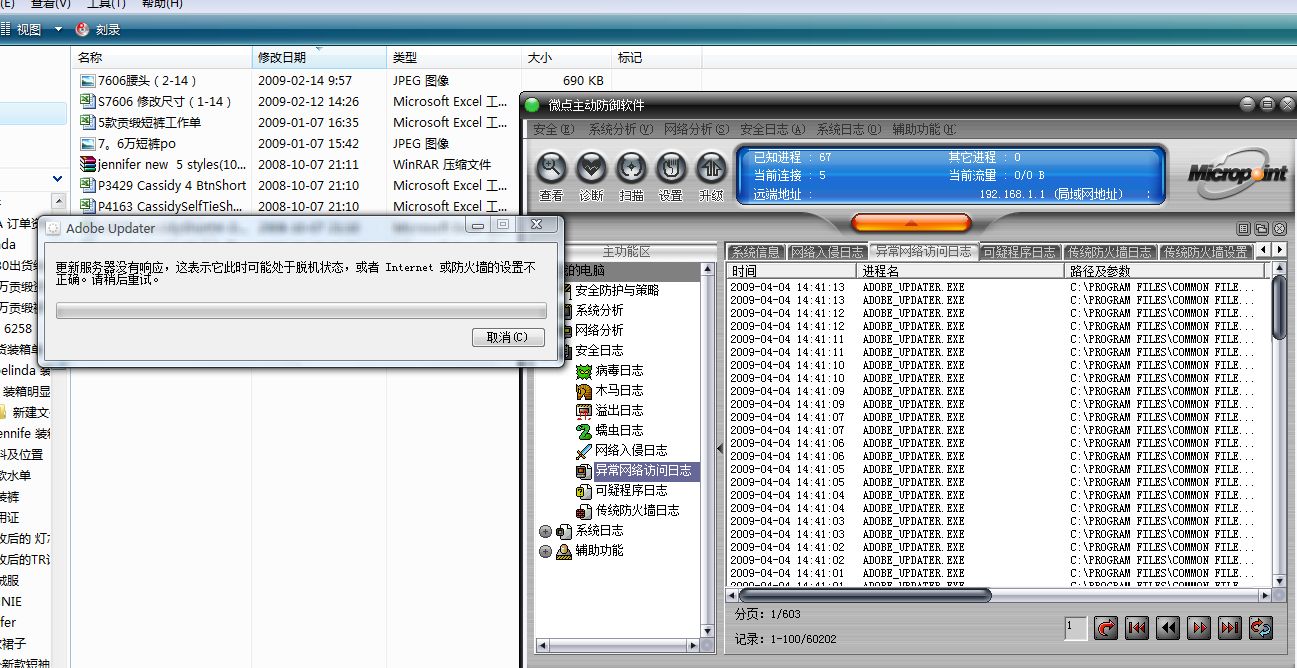Click the 记录: 1-100/60202 status text
The image size is (1297, 668).
[x=786, y=639]
